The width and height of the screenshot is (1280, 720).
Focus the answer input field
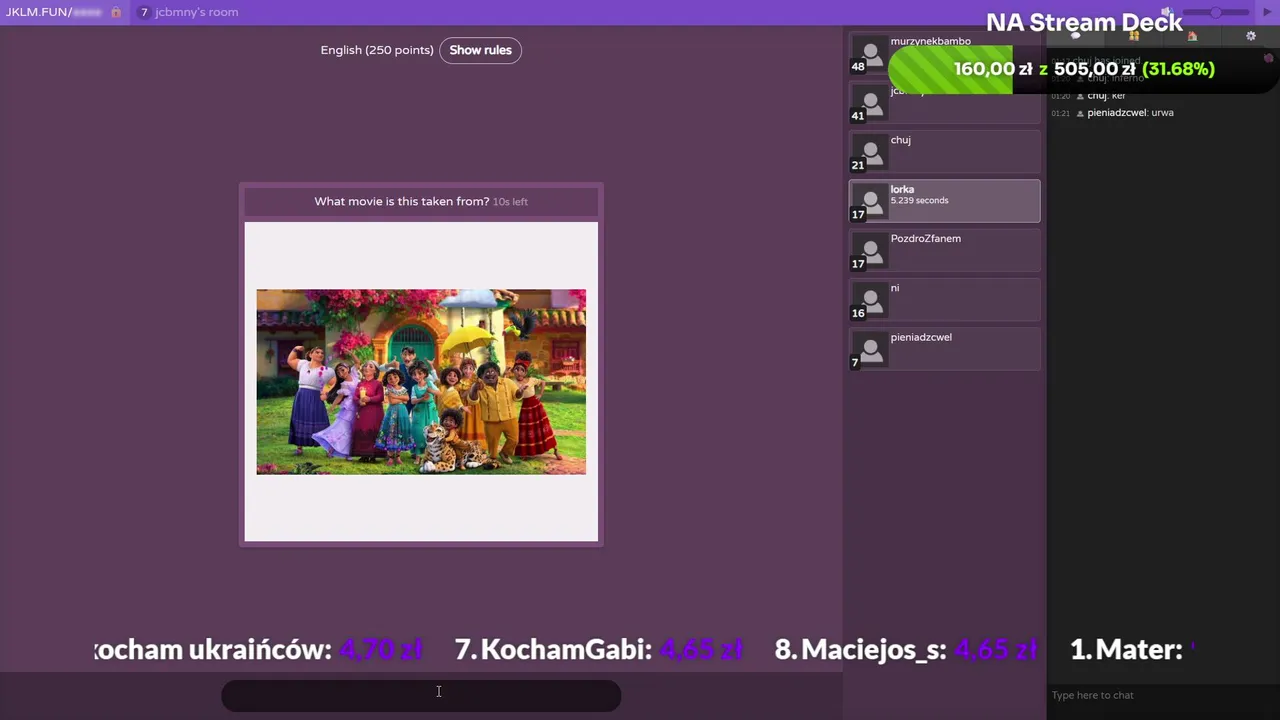click(421, 696)
